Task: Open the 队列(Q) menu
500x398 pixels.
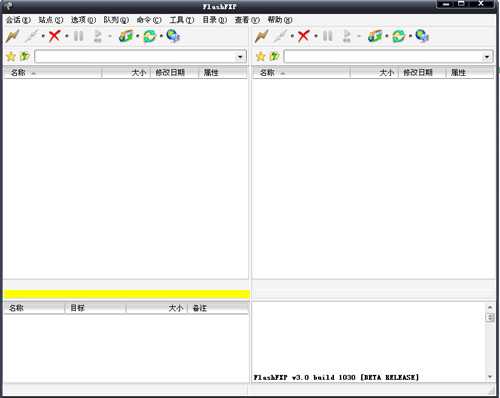Action: coord(116,20)
